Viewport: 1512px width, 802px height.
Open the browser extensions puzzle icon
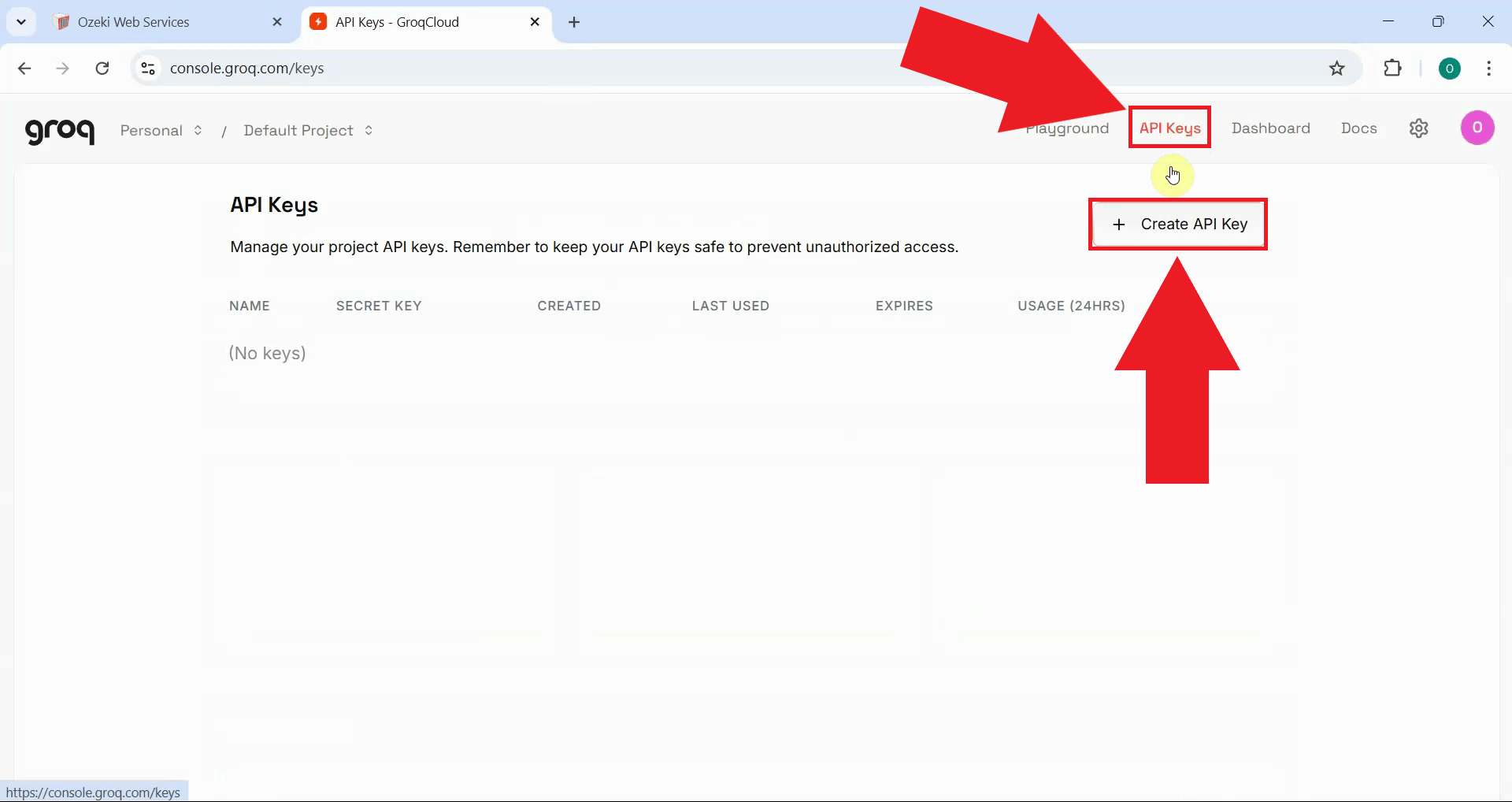1392,69
